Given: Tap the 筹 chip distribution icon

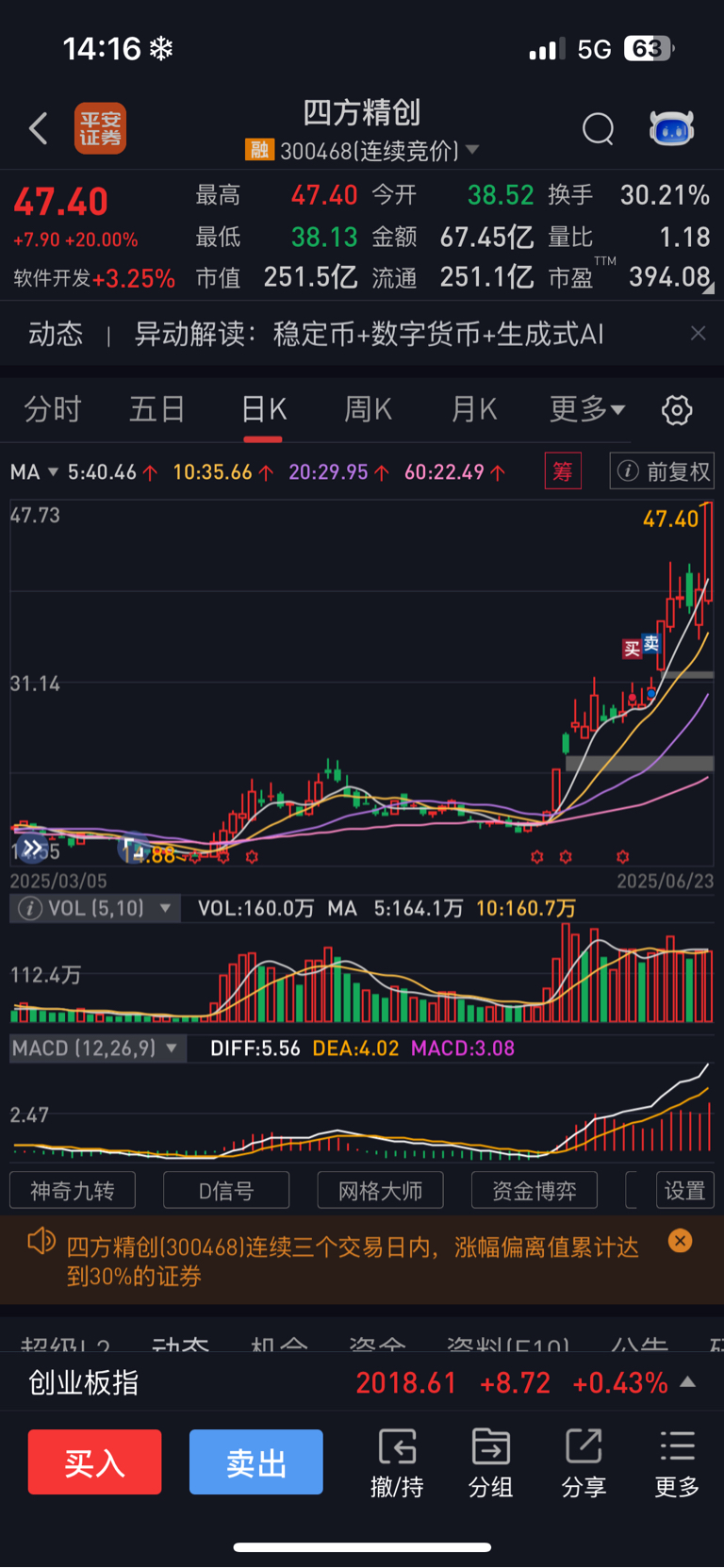Looking at the screenshot, I should point(563,471).
